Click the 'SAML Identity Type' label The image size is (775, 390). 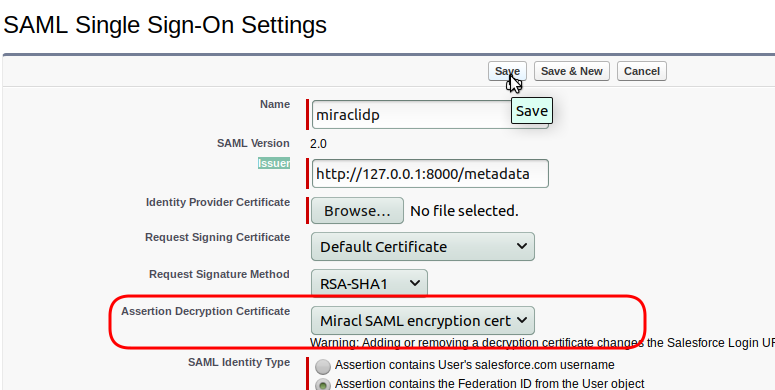[x=239, y=362]
